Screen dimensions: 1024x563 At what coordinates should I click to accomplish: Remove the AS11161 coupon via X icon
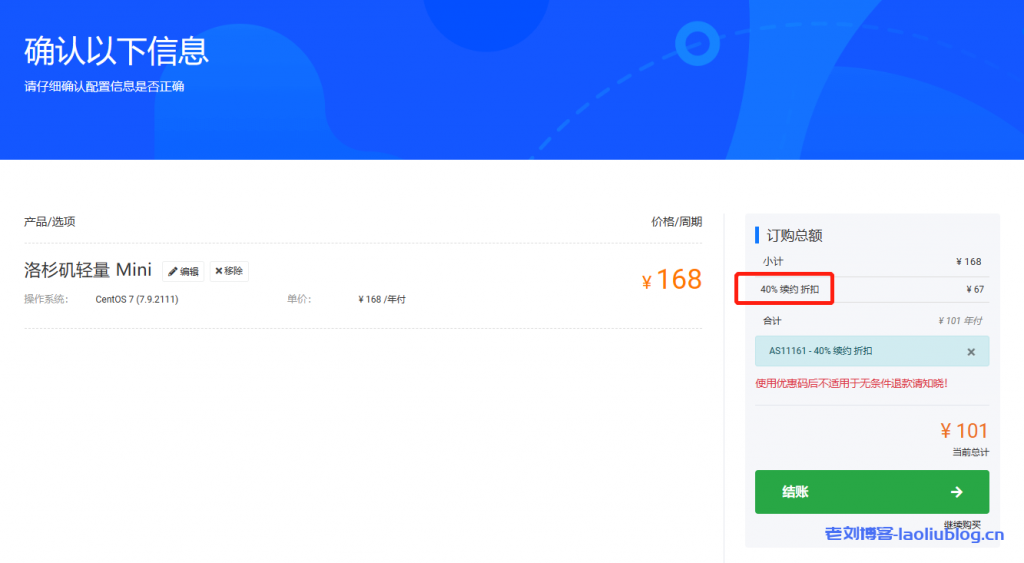click(x=970, y=352)
